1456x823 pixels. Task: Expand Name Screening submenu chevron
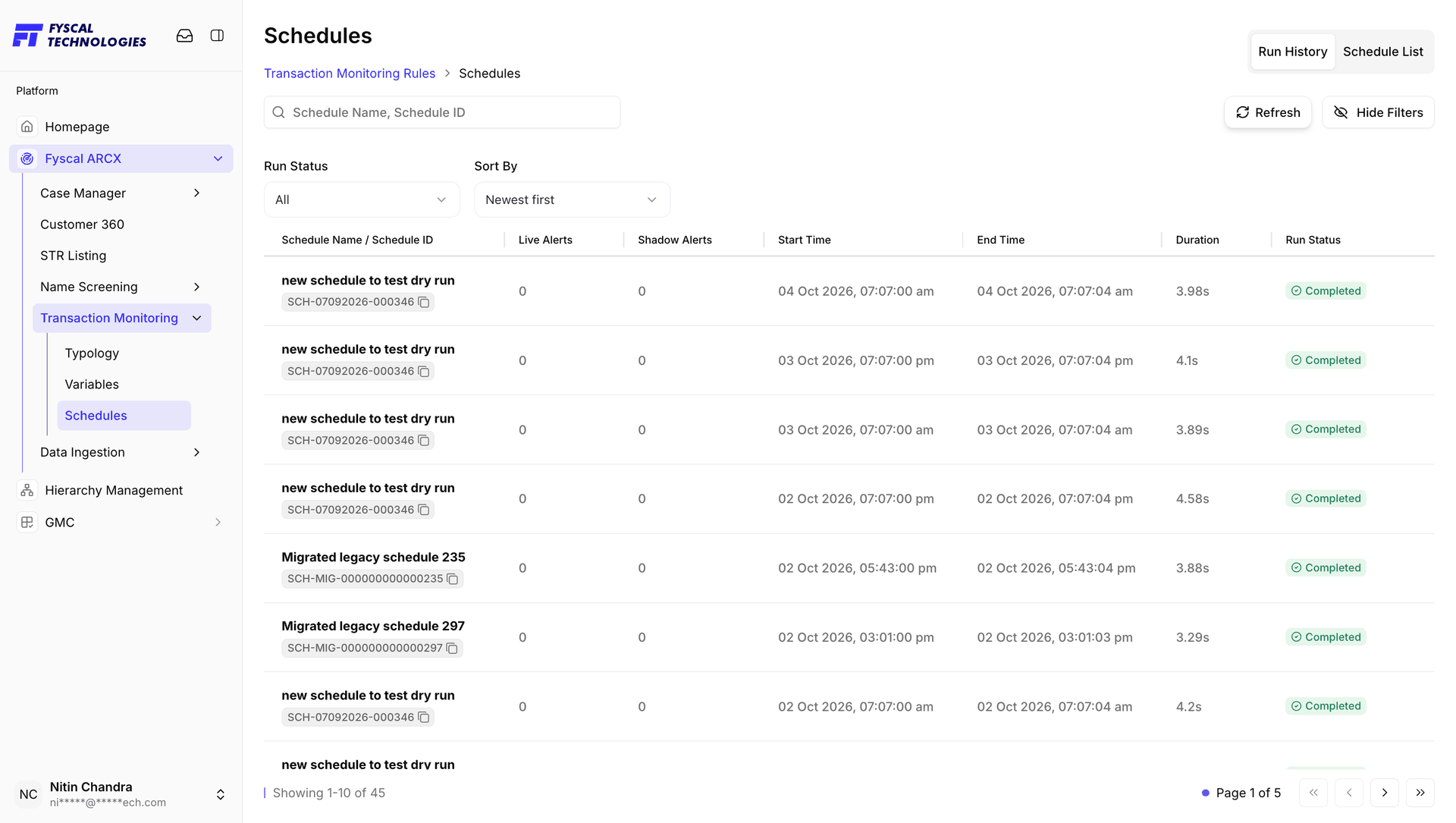point(197,287)
